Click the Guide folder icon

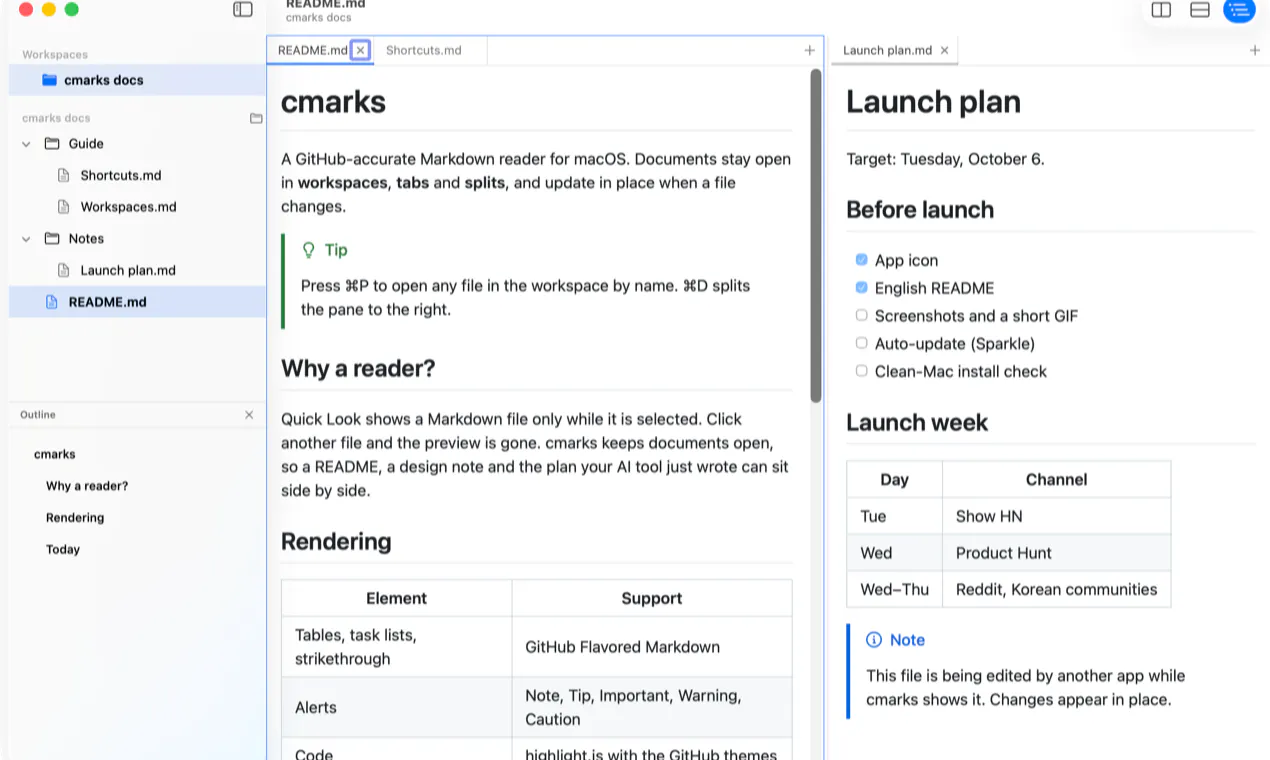(52, 144)
